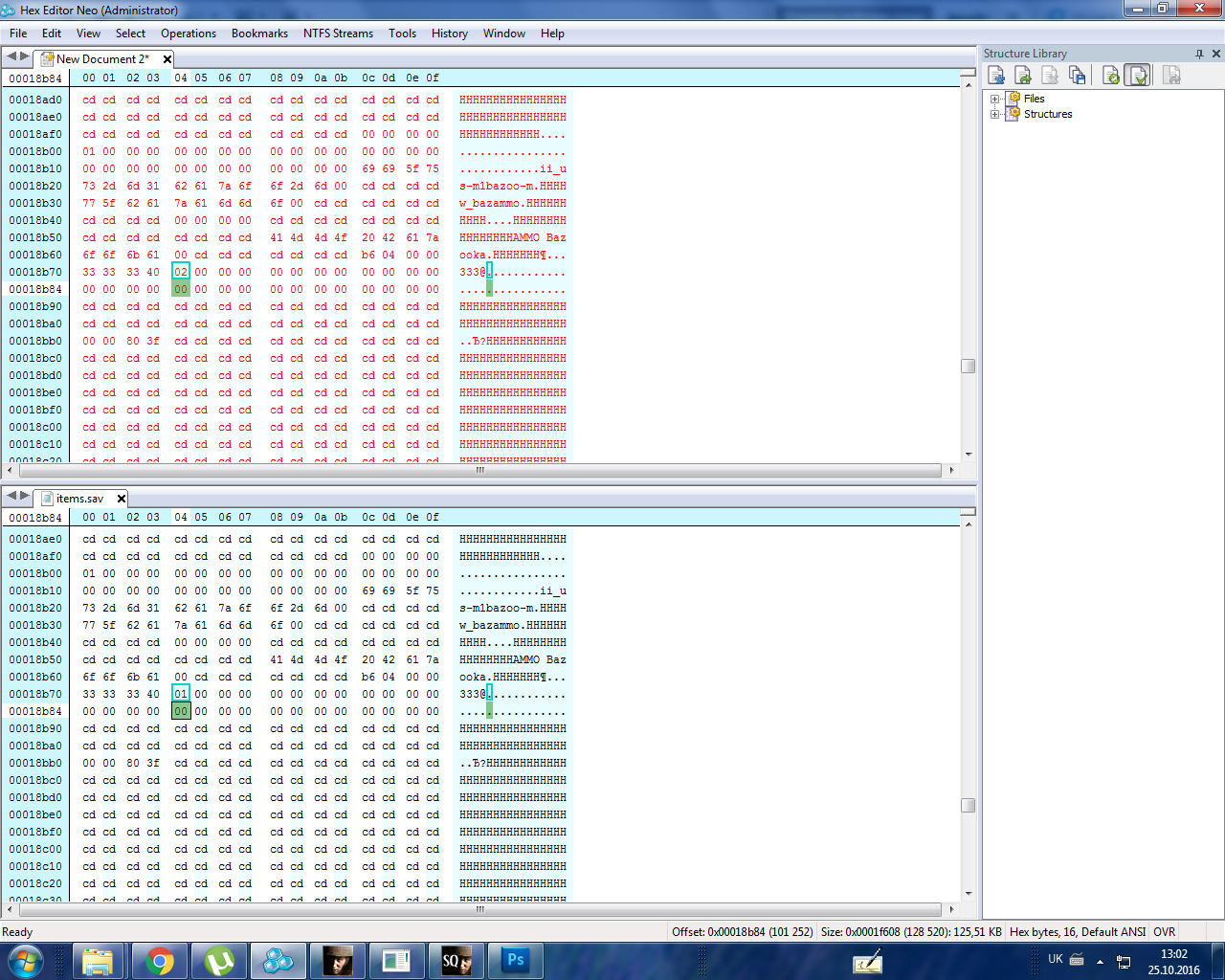Screen dimensions: 1225x980
Task: Close the Structure Library panel
Action: click(x=1216, y=54)
